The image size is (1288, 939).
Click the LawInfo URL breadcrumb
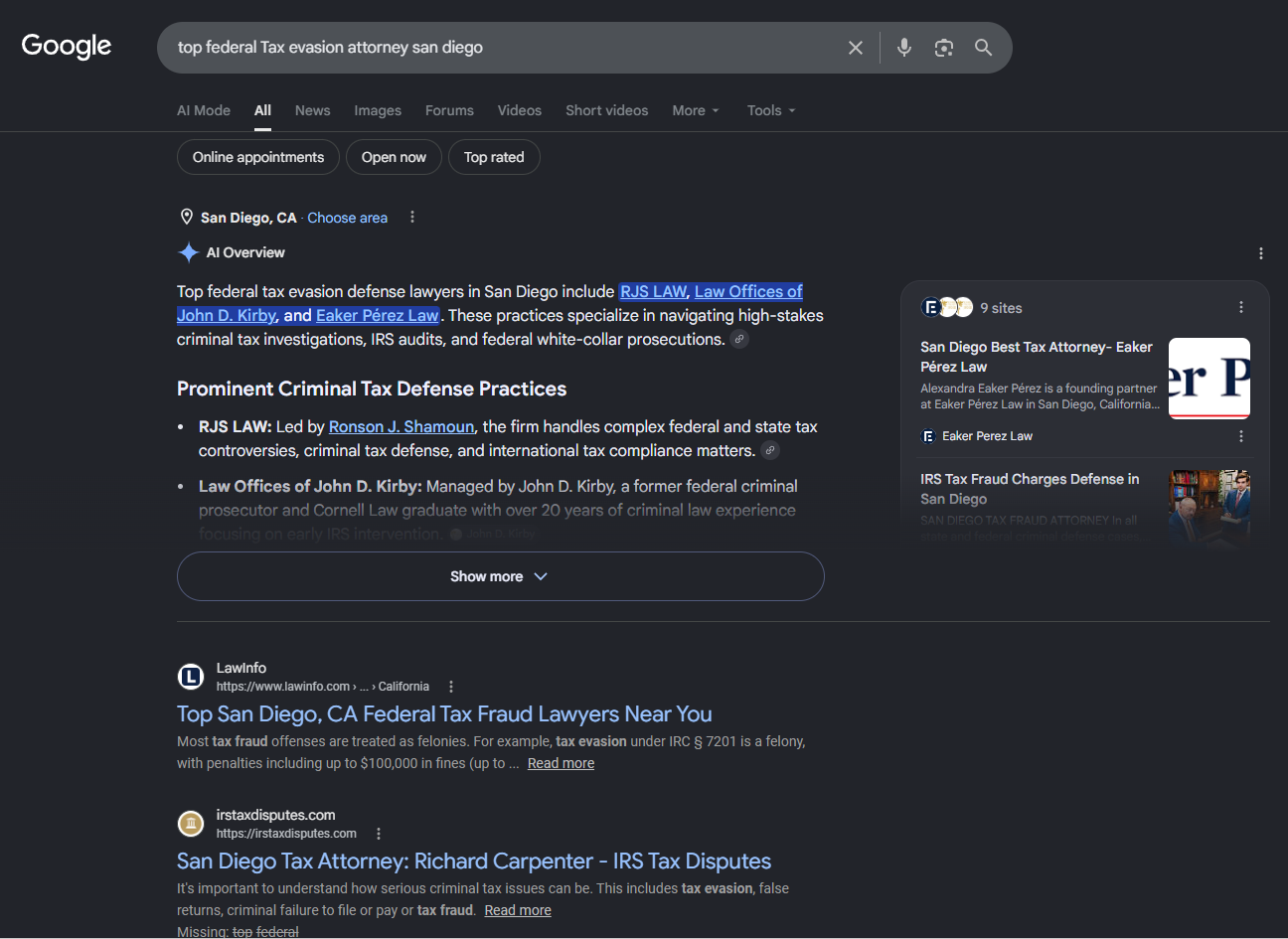(x=323, y=687)
